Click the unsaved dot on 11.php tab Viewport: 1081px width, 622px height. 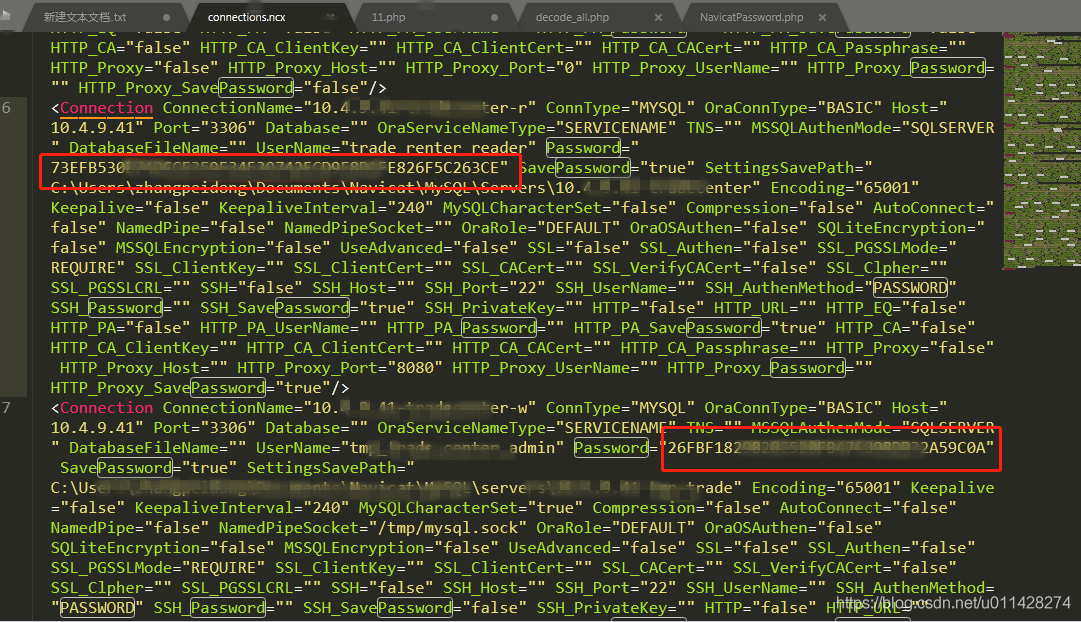(x=494, y=17)
